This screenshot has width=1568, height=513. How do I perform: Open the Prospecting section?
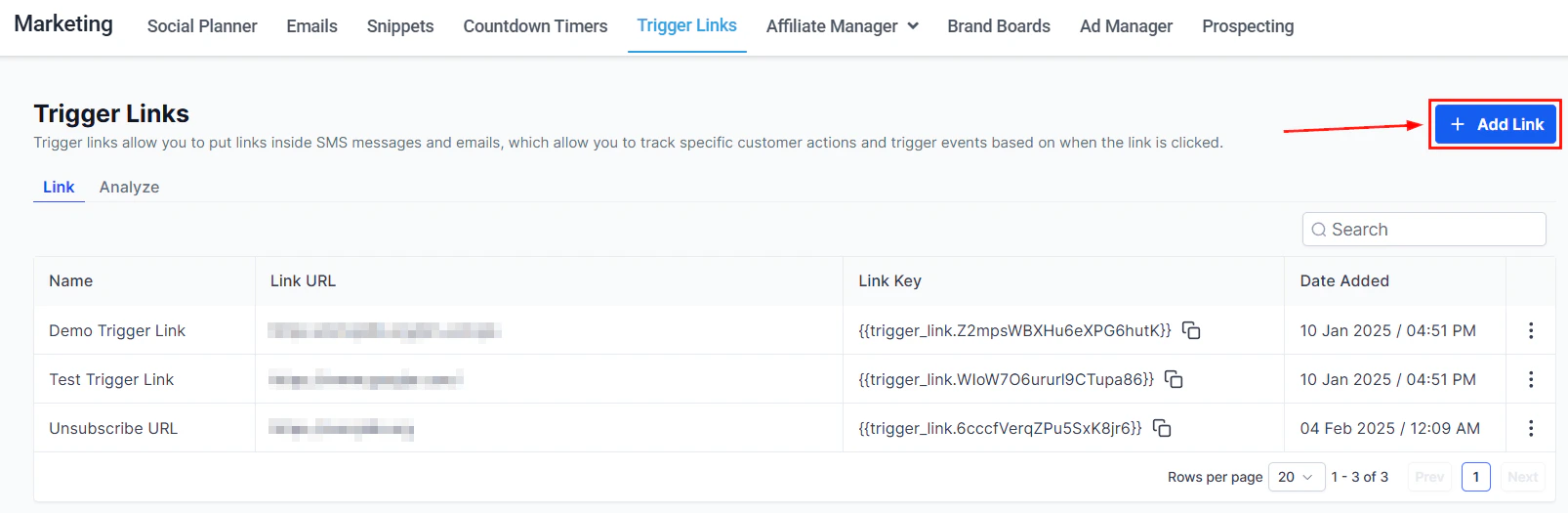1247,26
